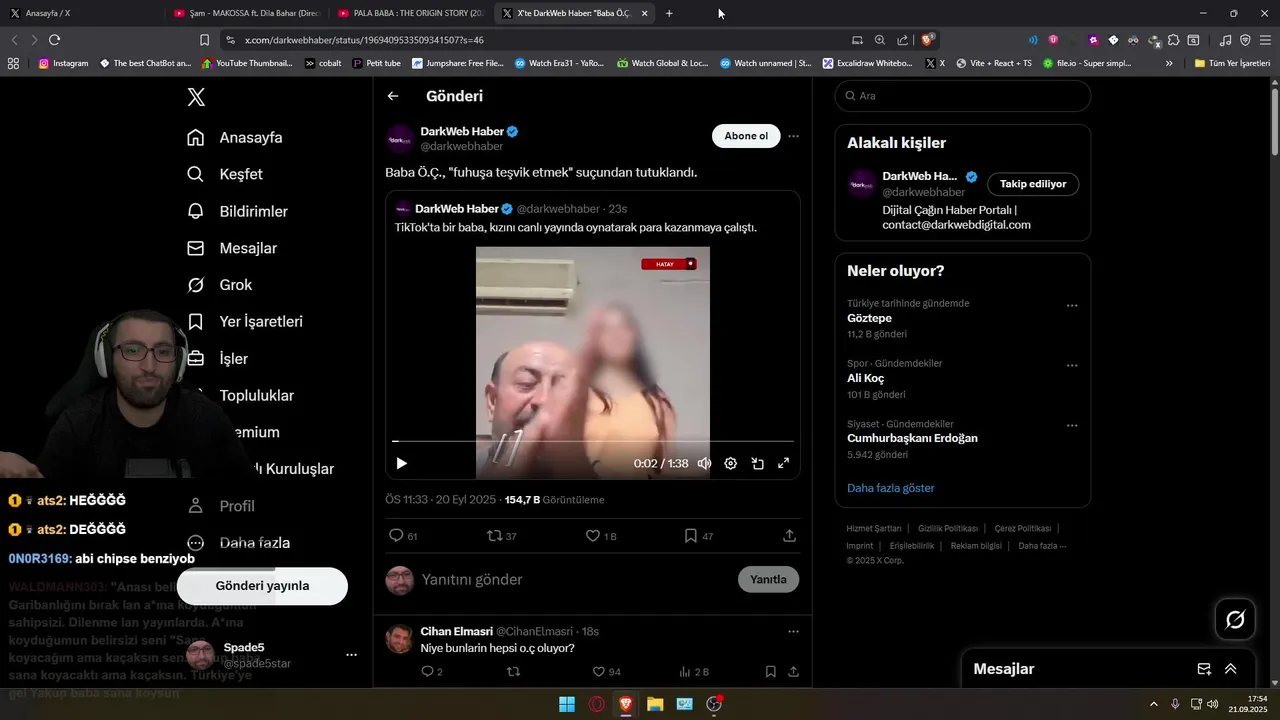This screenshot has width=1280, height=720.
Task: Bookmark Cihan Elmasri's reply
Action: pyautogui.click(x=770, y=672)
